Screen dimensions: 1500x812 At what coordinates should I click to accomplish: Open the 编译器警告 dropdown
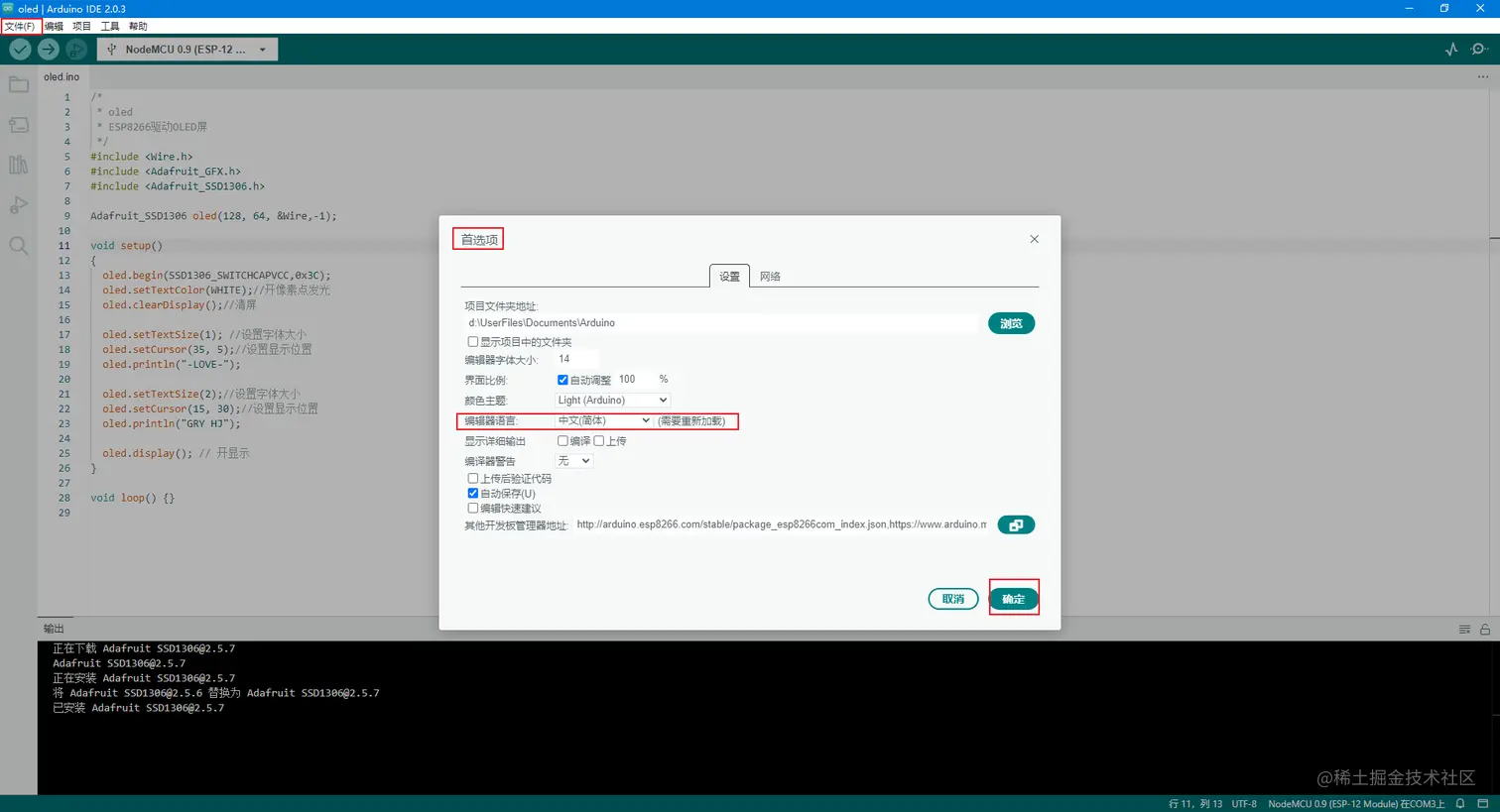573,461
